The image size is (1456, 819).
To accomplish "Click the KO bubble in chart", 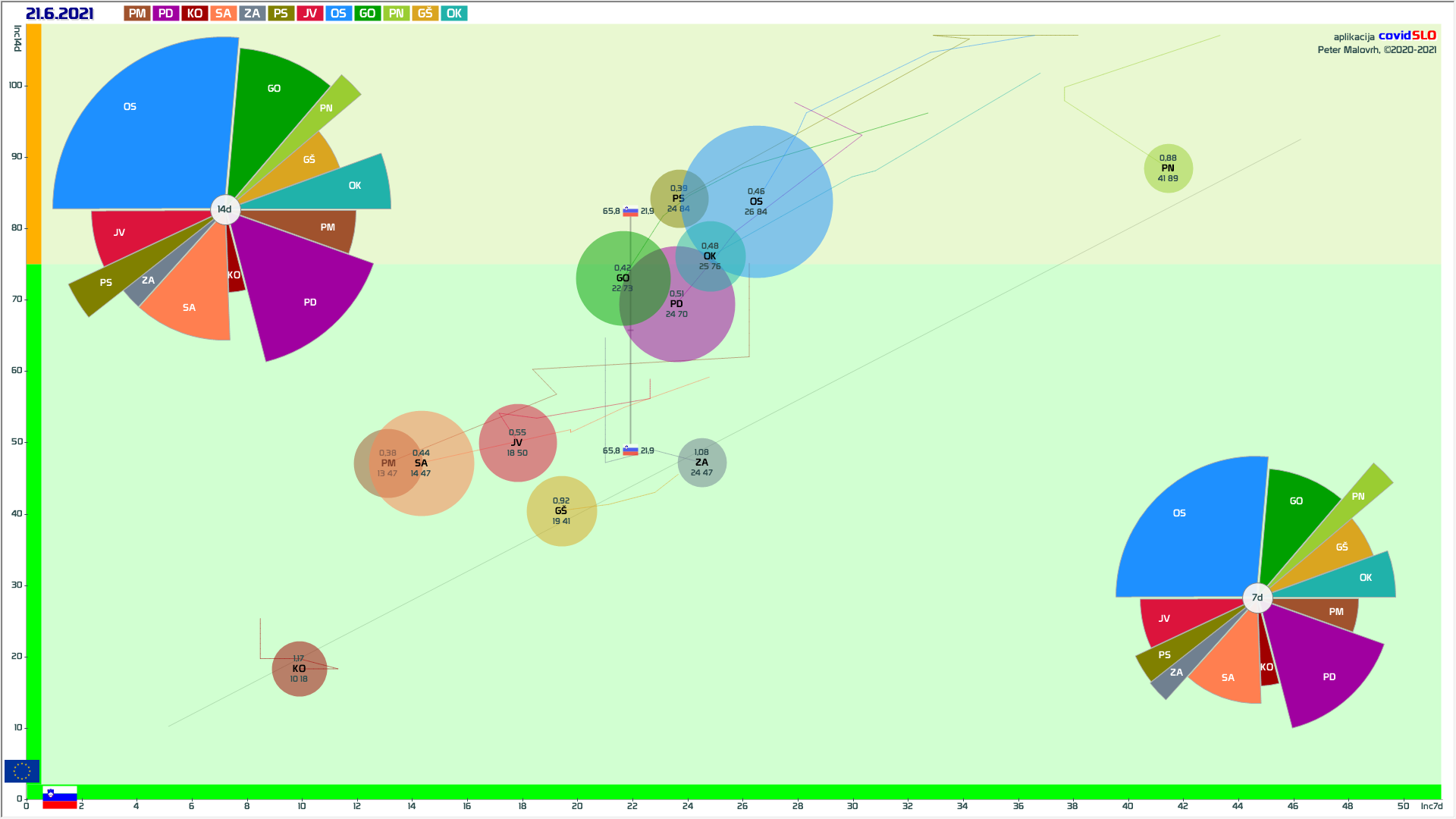I will (299, 669).
